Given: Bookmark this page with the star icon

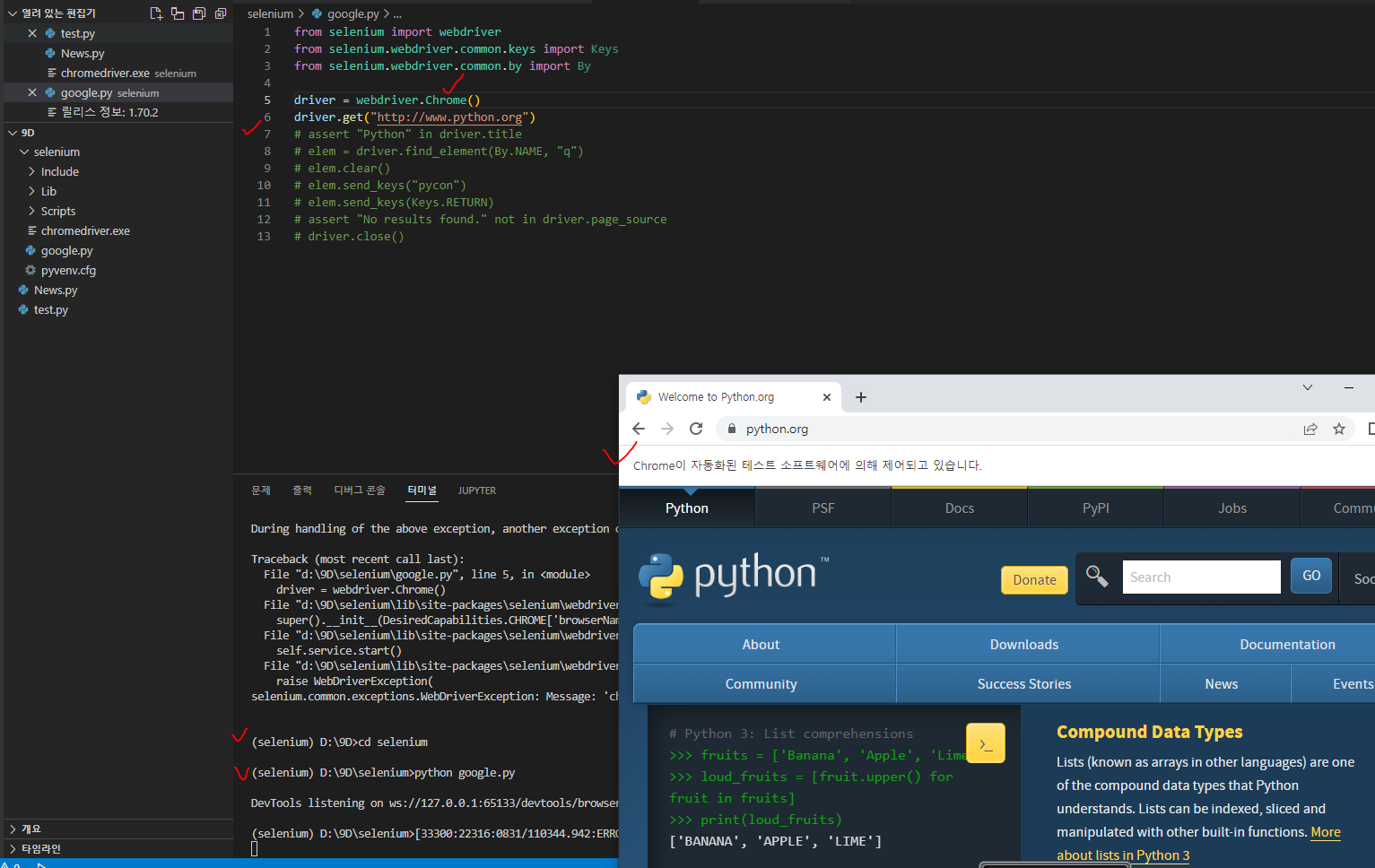Looking at the screenshot, I should 1339,429.
